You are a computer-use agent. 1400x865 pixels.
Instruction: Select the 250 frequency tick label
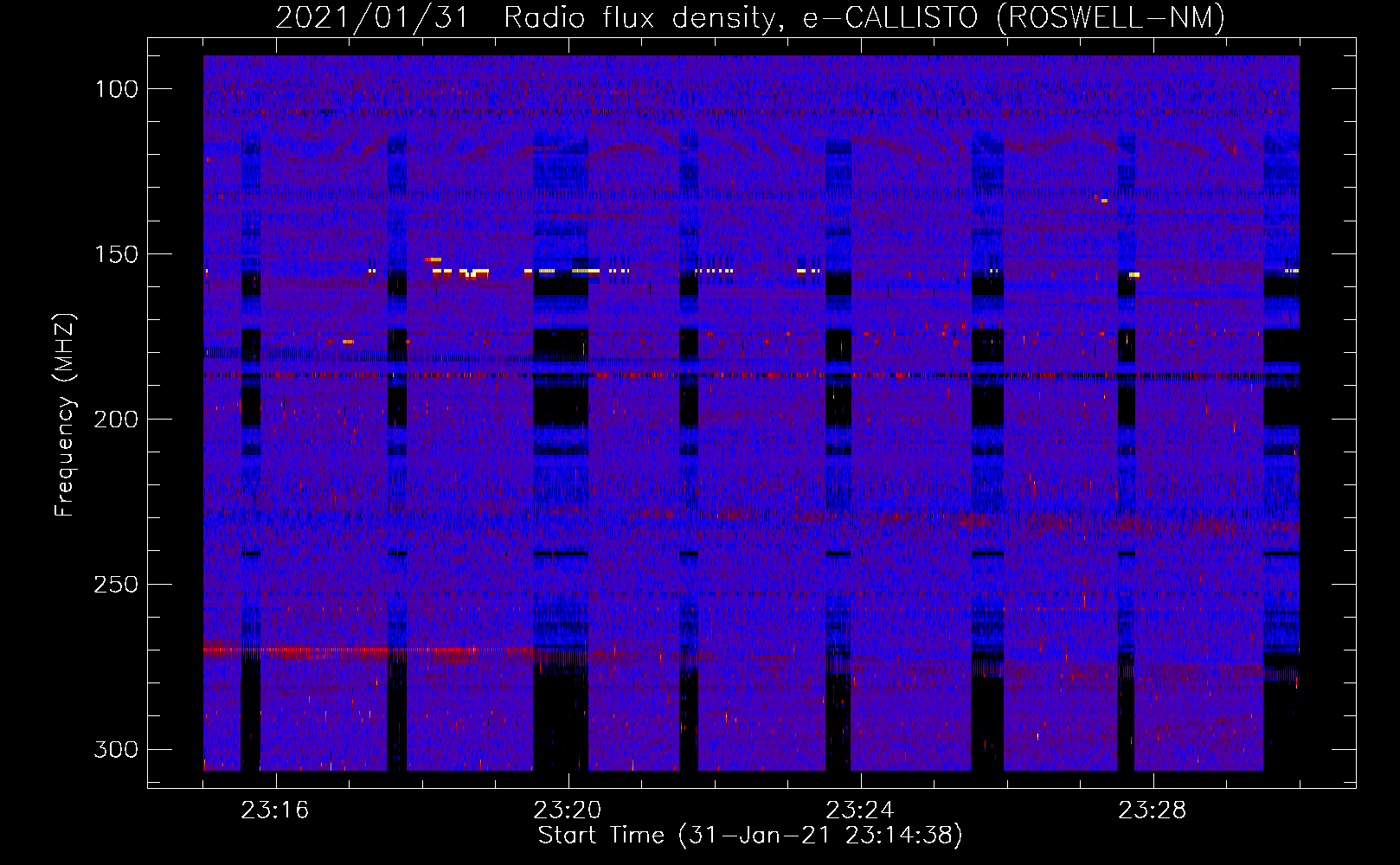(117, 585)
